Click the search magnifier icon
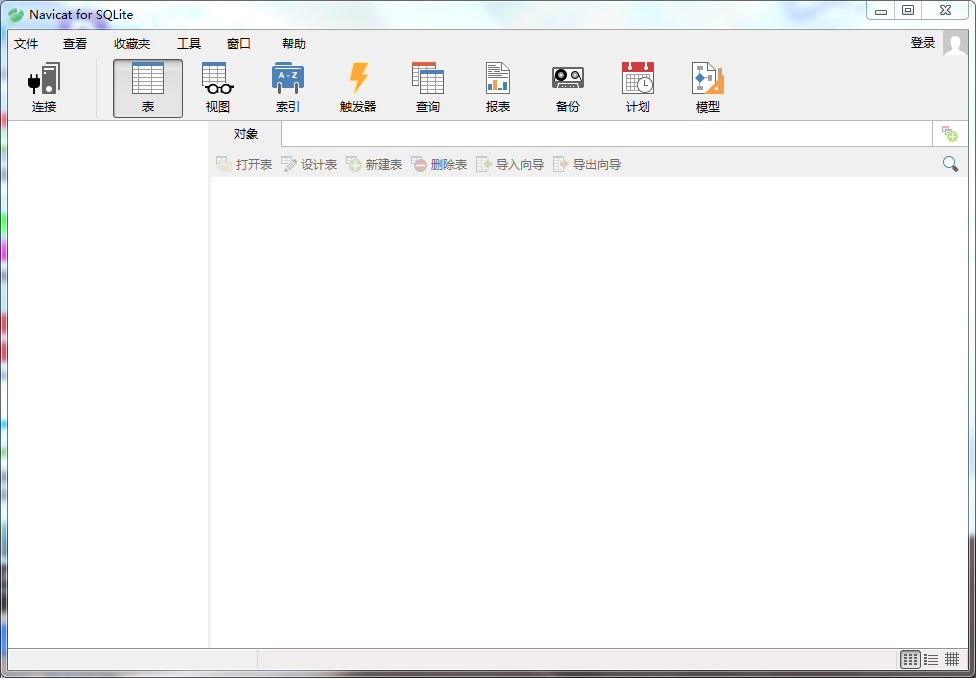This screenshot has width=976, height=678. pos(950,164)
